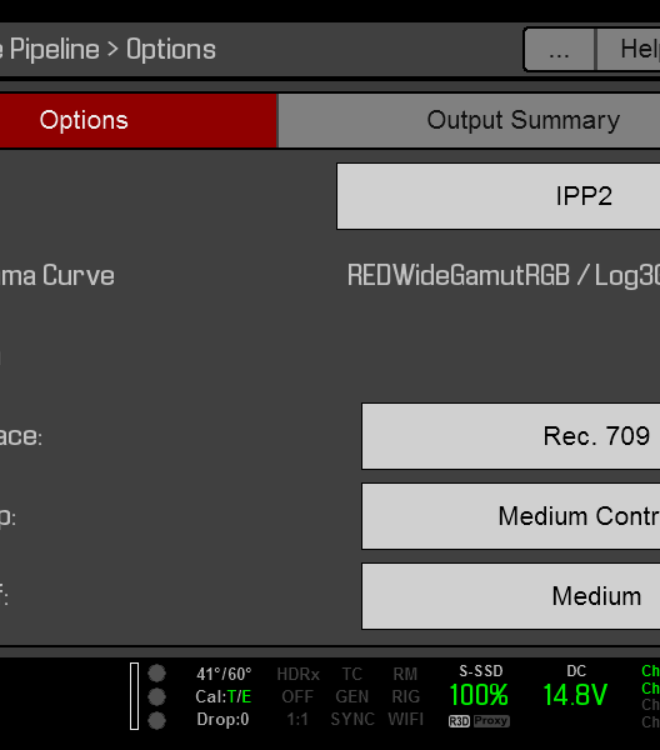Open the IPP2 pipeline dropdown
660x750 pixels.
[x=498, y=197]
